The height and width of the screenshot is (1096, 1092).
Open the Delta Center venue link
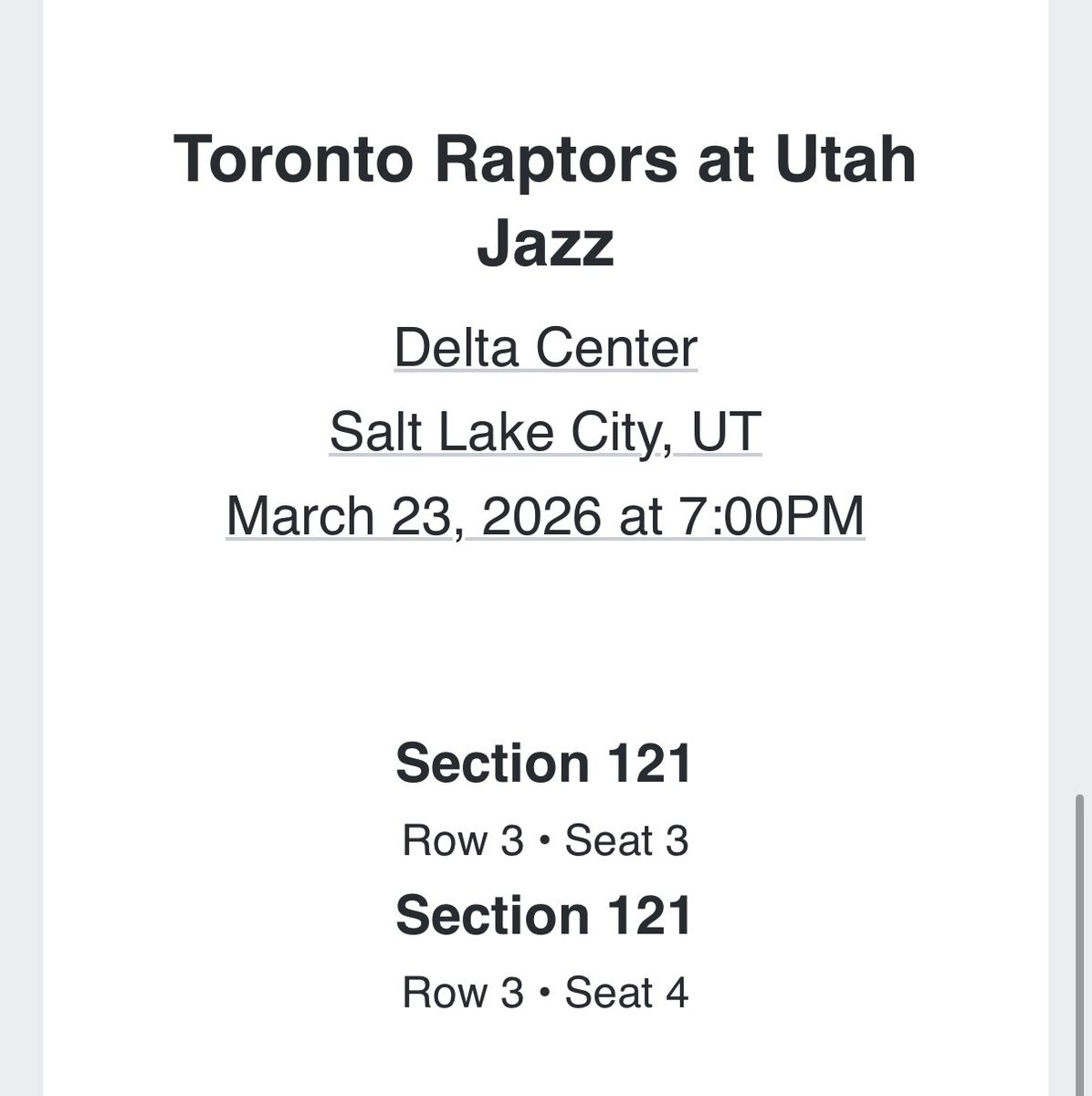pos(545,348)
